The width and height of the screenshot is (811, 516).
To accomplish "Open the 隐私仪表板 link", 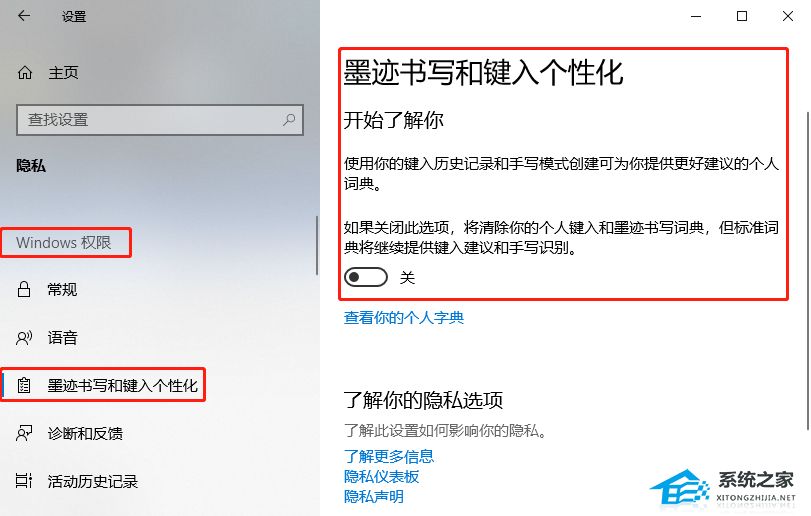I will pyautogui.click(x=381, y=476).
